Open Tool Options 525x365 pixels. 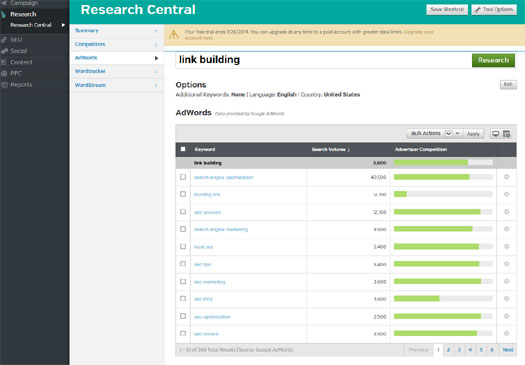(494, 9)
